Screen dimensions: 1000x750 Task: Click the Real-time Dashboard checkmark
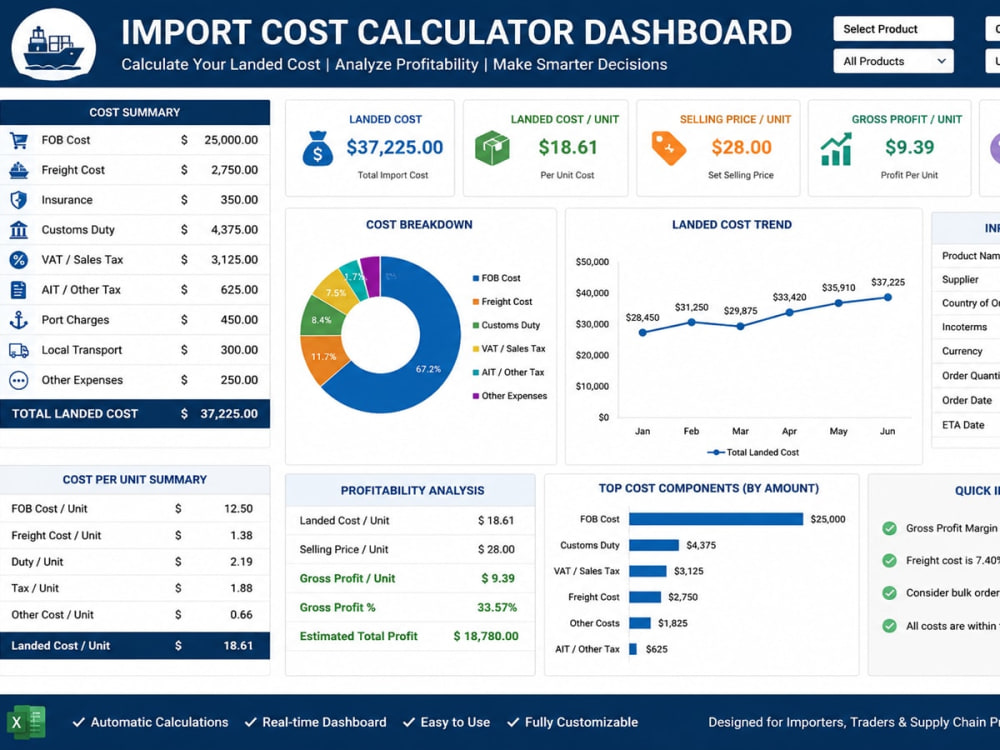point(251,722)
